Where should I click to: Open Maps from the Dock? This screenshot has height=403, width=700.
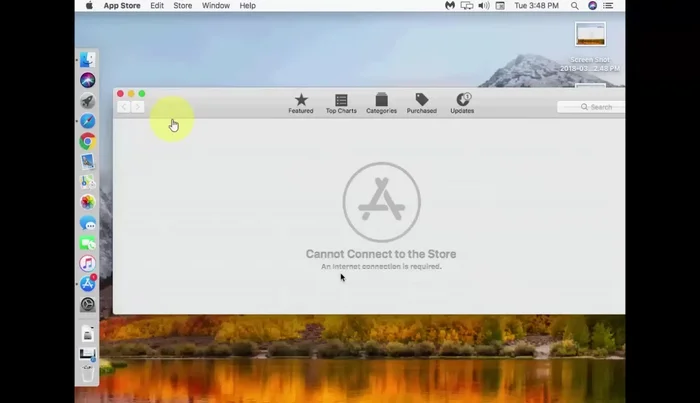point(88,182)
